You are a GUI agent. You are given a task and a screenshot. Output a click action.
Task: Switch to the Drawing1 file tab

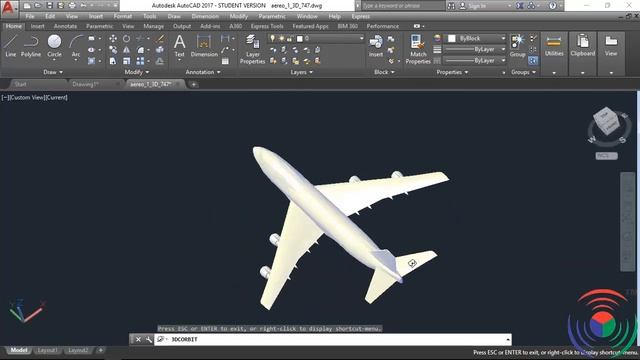85,84
